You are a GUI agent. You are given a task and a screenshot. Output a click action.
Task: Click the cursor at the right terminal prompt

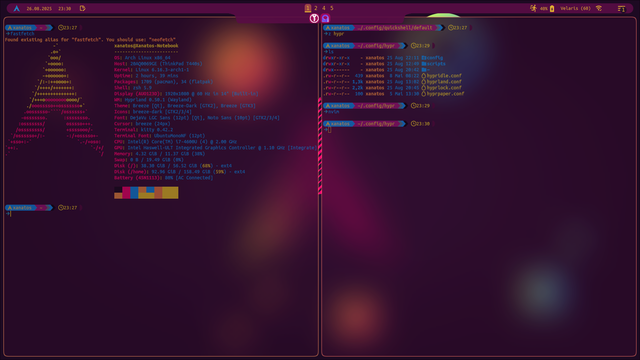tap(329, 130)
